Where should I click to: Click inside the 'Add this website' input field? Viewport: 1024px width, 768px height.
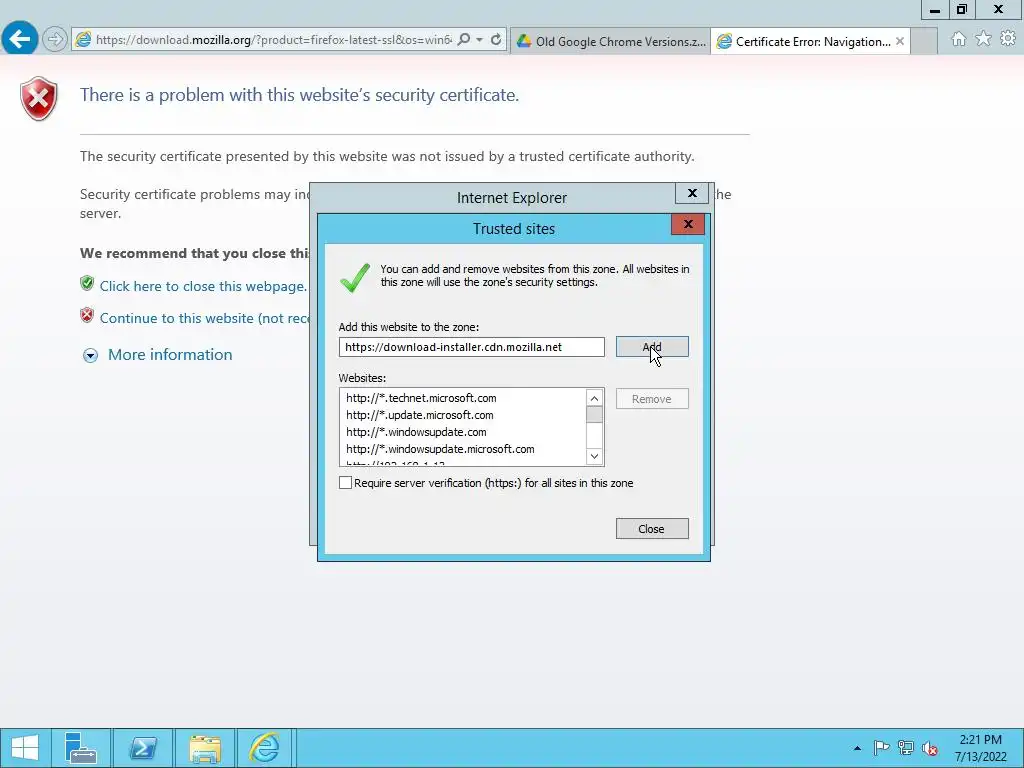point(472,347)
